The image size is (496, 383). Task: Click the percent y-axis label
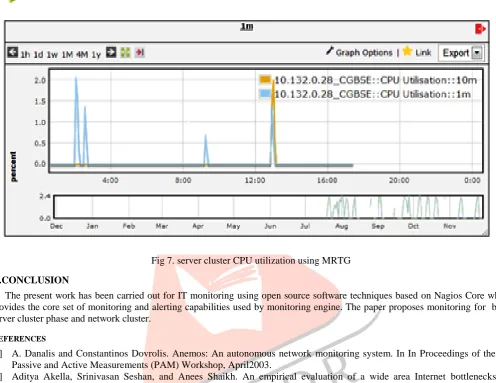pyautogui.click(x=13, y=167)
